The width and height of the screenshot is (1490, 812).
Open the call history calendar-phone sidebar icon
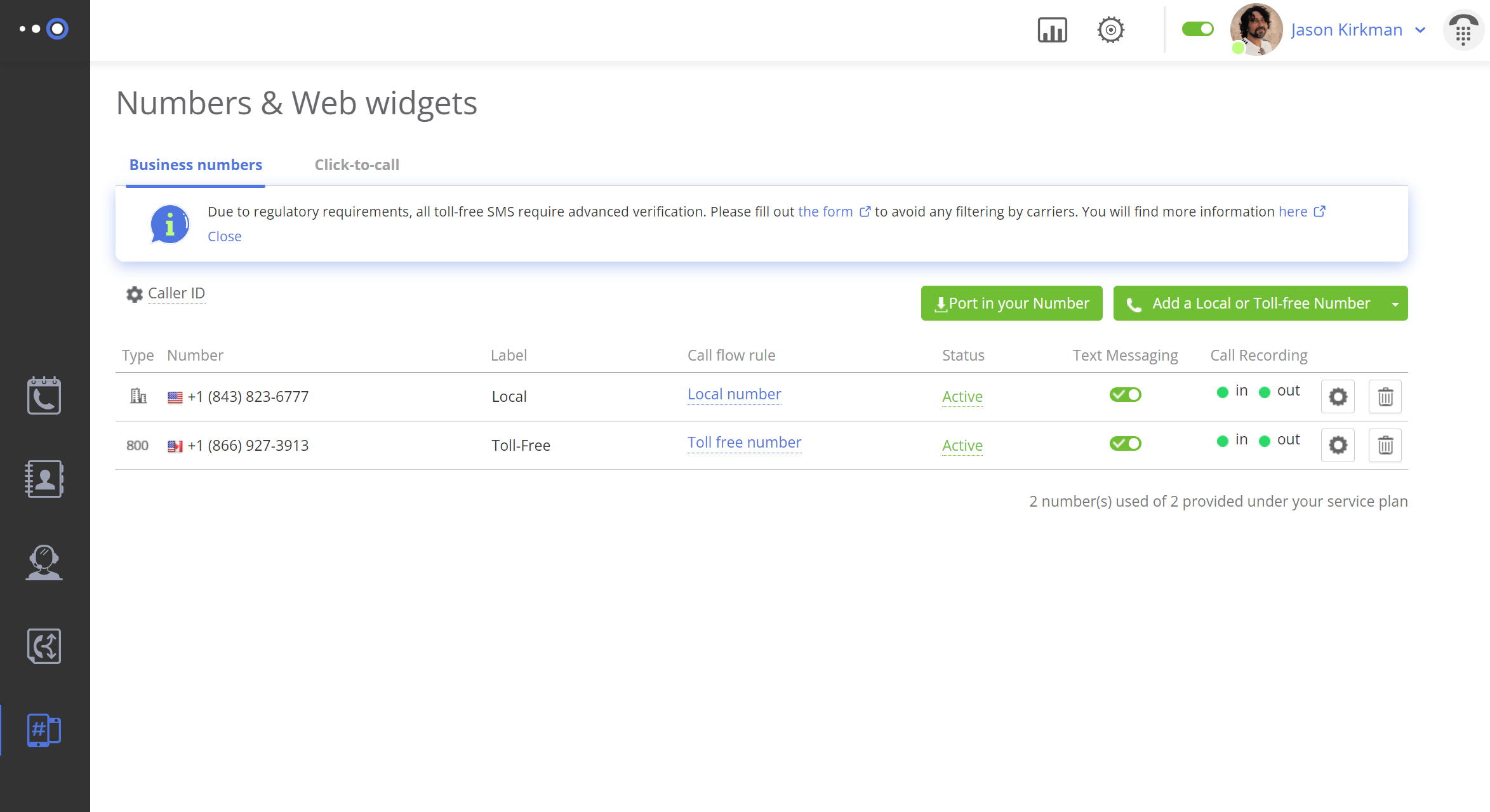click(x=44, y=396)
